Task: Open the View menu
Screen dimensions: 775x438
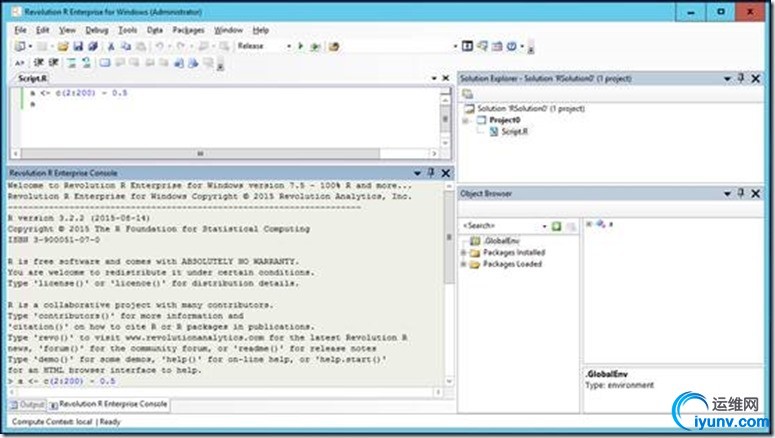Action: pyautogui.click(x=67, y=30)
